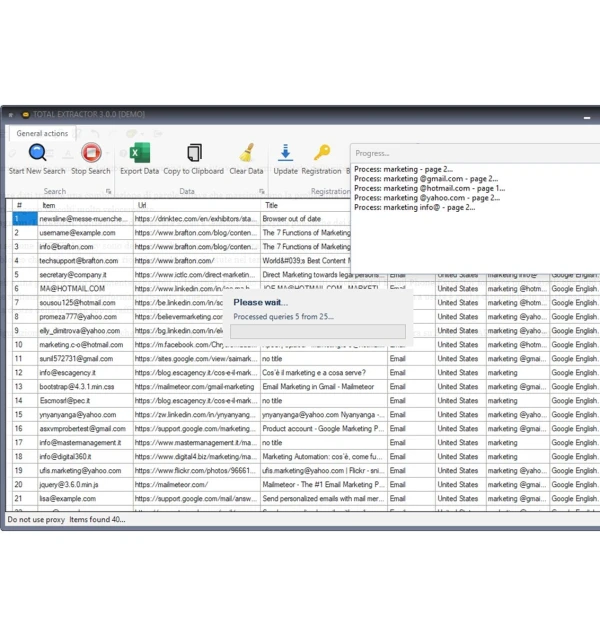
Task: Click the URL https://www.brafton.com/ in row 4
Action: (197, 261)
